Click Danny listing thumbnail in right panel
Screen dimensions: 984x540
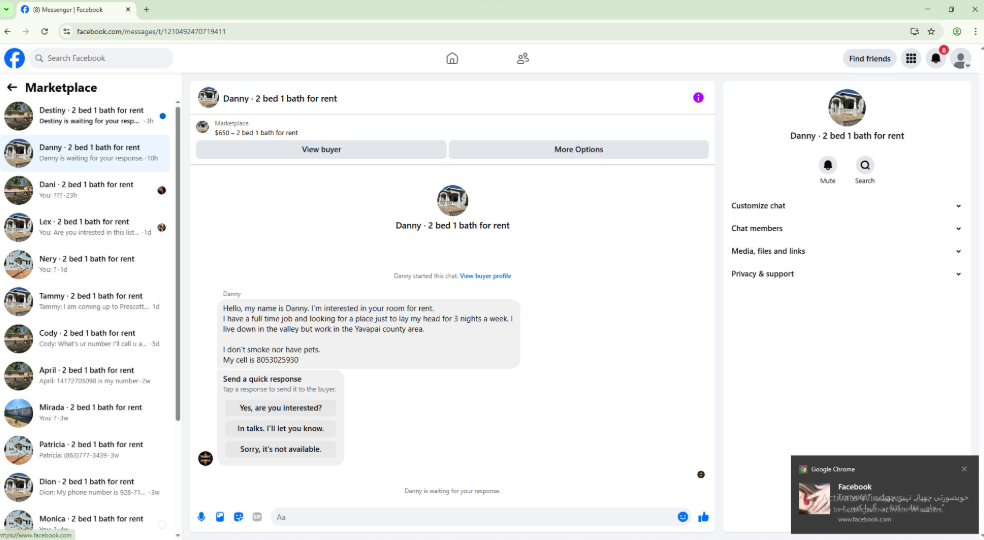click(x=847, y=107)
